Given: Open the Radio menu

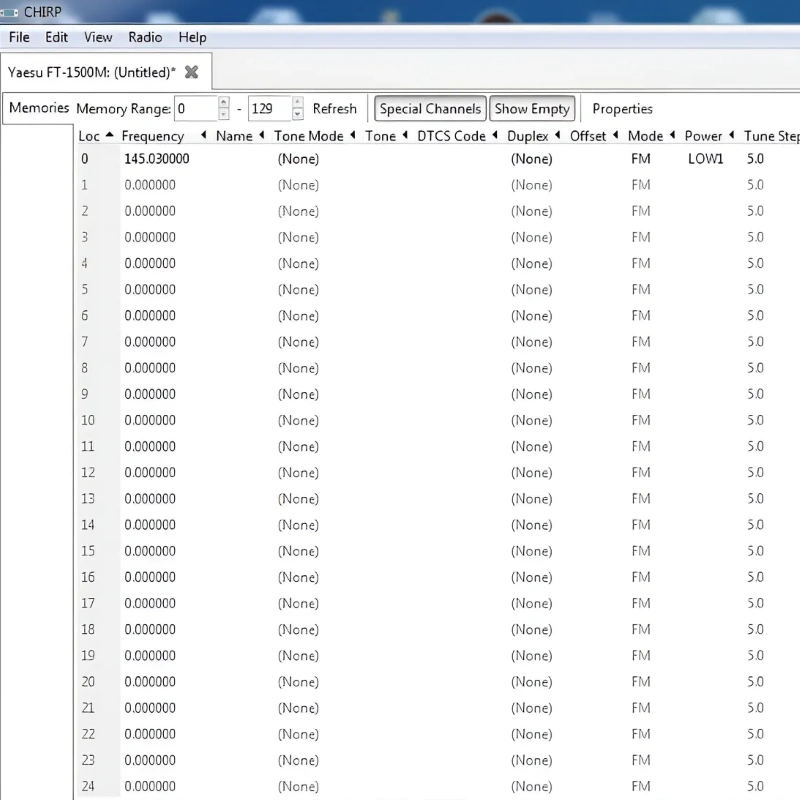Looking at the screenshot, I should [x=145, y=37].
